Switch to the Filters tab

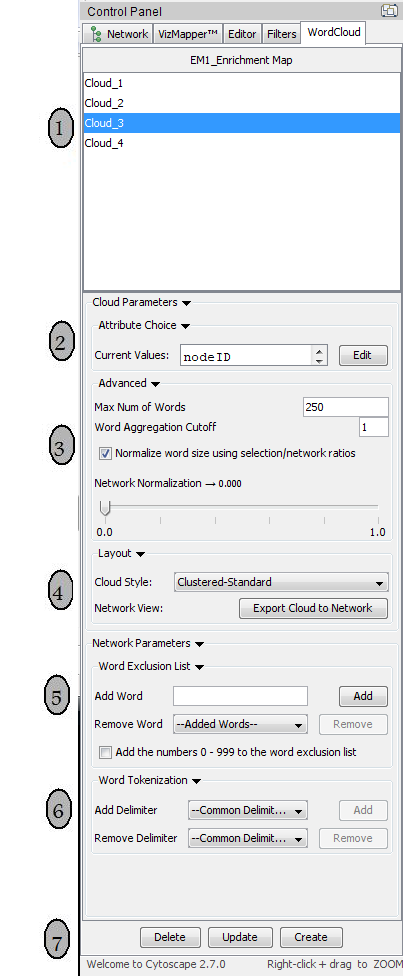(x=281, y=34)
